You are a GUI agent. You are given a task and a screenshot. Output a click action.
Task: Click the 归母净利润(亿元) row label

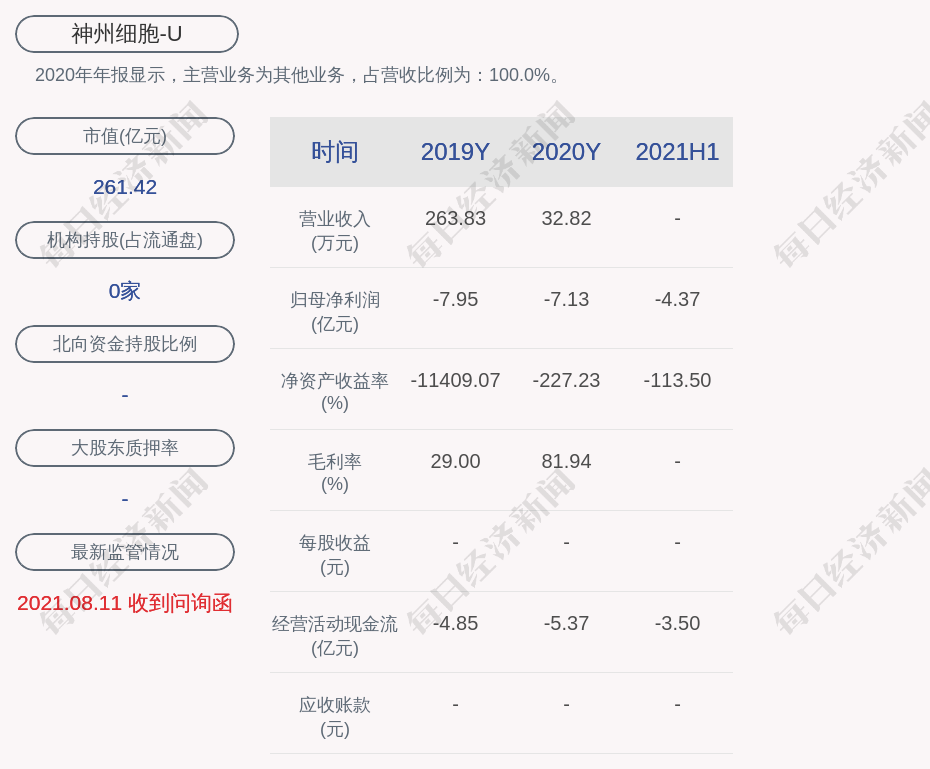(x=335, y=311)
